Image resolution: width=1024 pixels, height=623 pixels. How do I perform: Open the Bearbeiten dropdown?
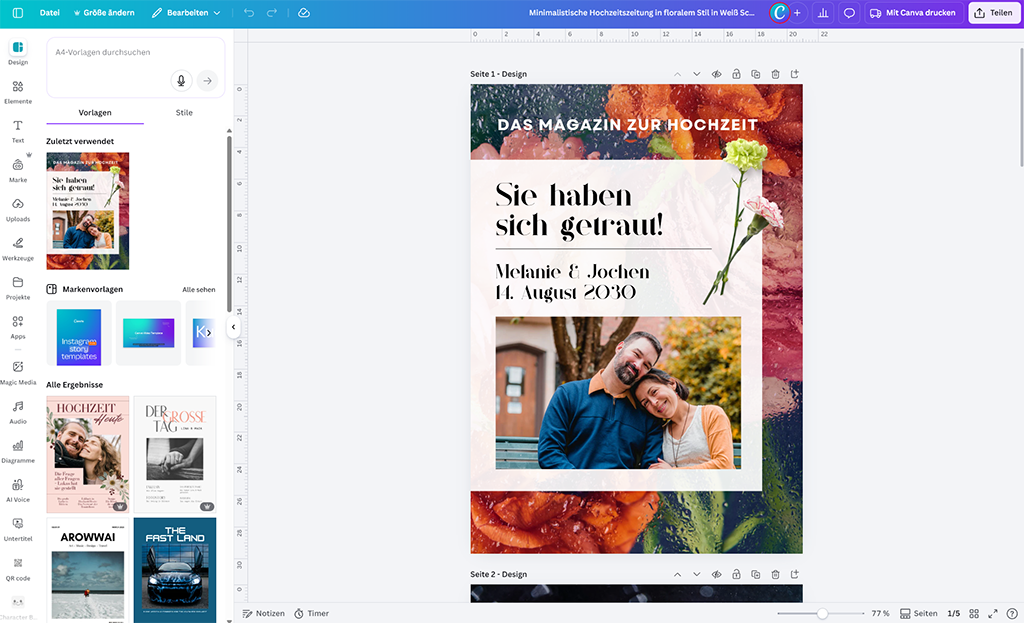186,12
